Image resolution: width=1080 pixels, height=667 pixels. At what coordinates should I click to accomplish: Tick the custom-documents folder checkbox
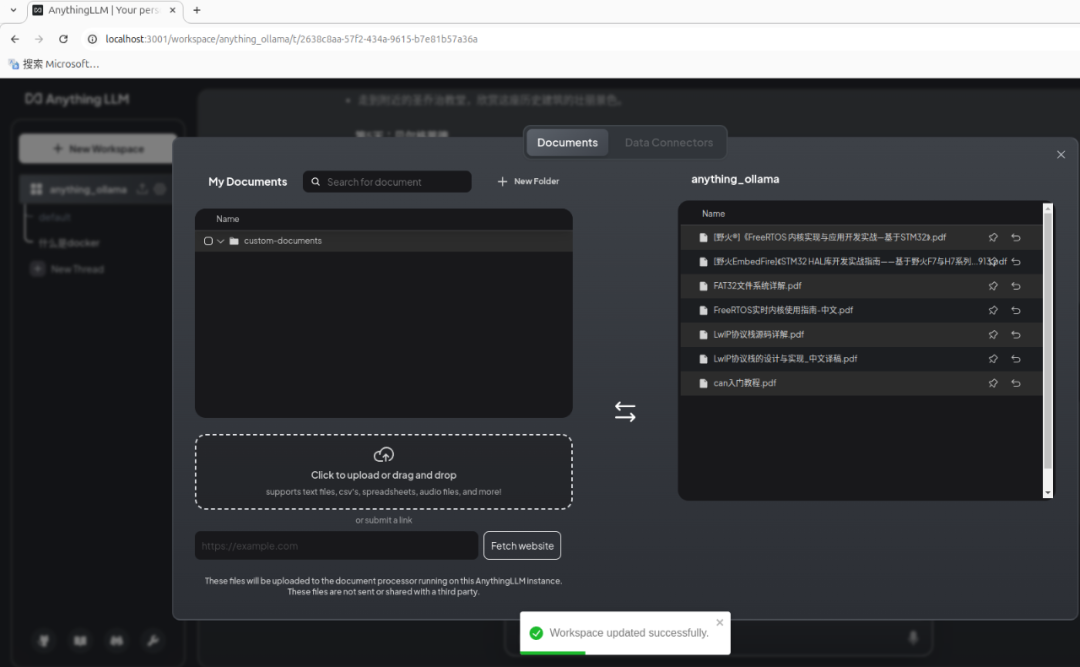coord(208,241)
